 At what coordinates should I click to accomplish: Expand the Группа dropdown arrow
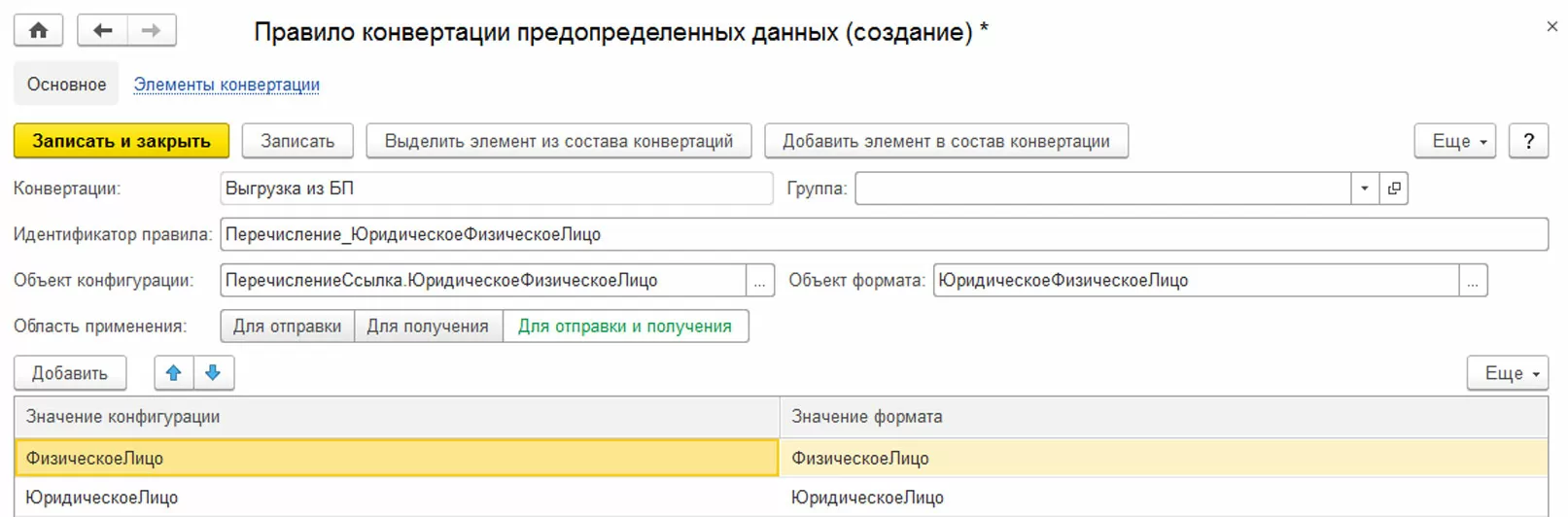1365,189
